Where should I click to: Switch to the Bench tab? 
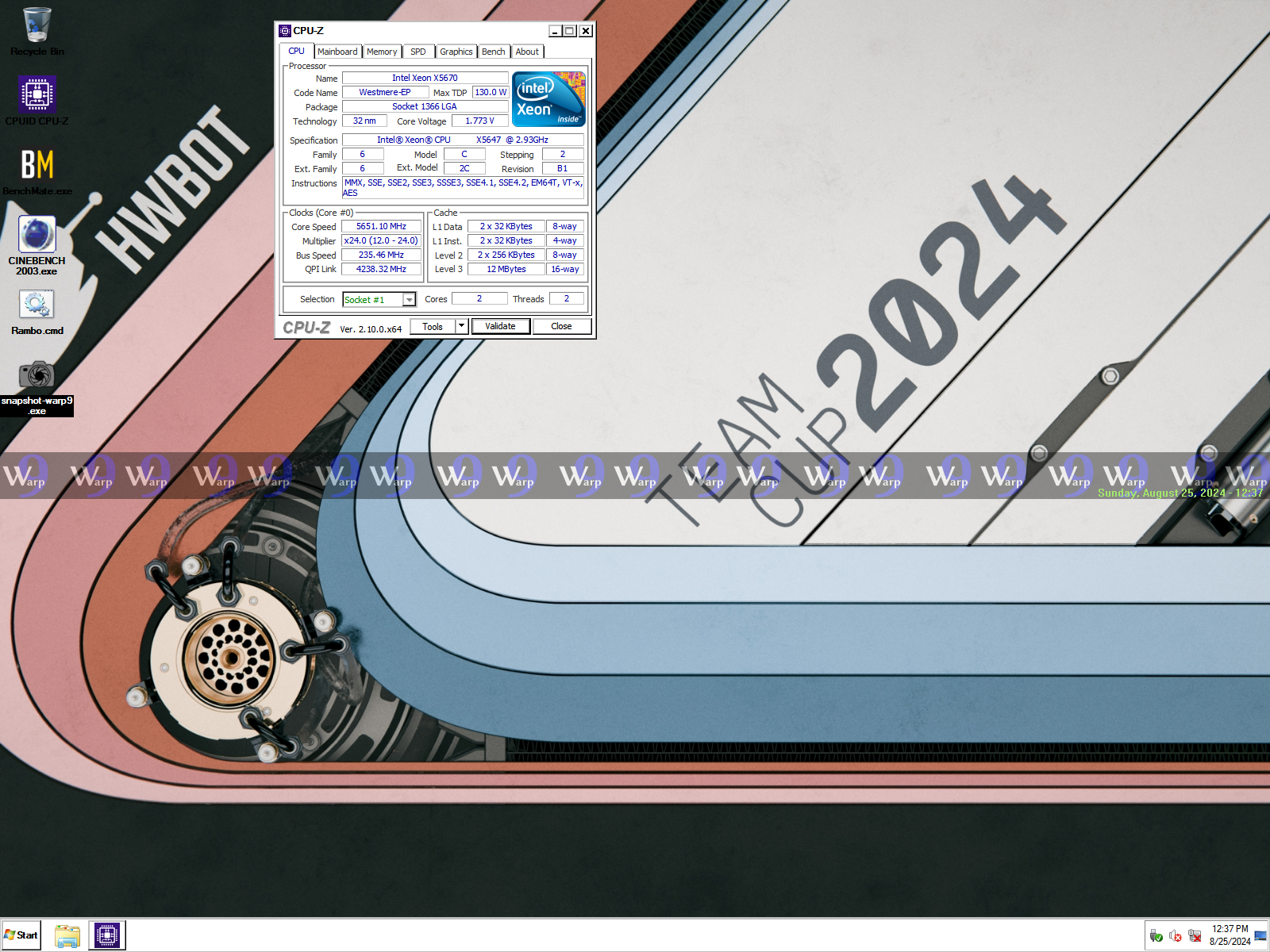click(x=494, y=52)
